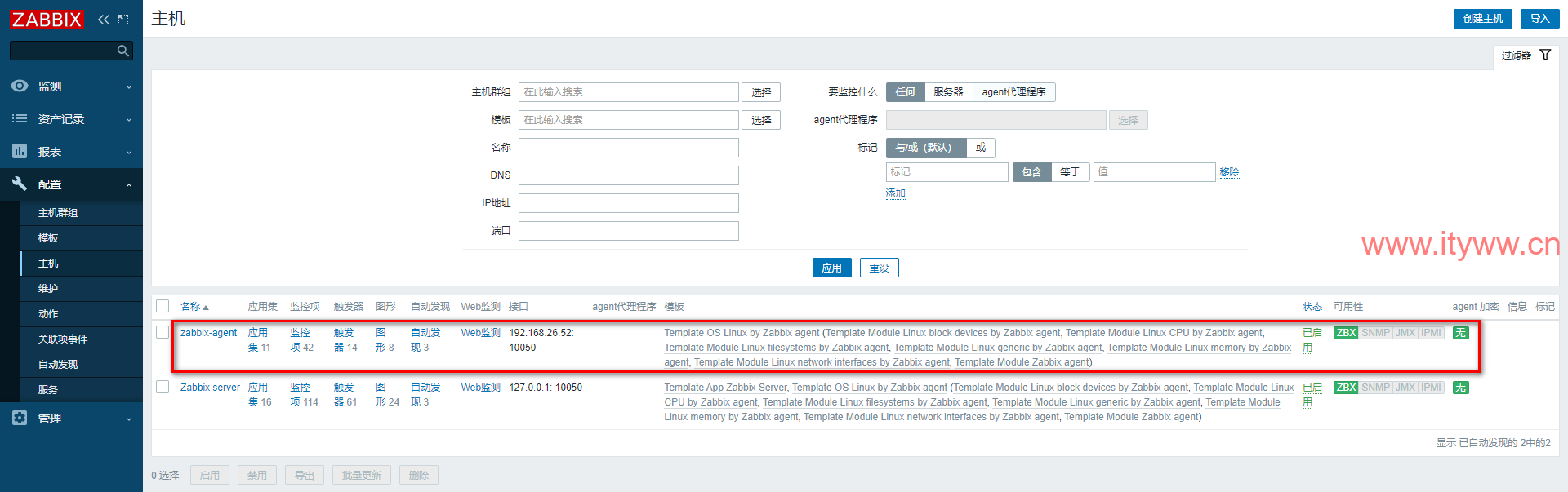Click the 创建主机 button

pyautogui.click(x=1482, y=19)
